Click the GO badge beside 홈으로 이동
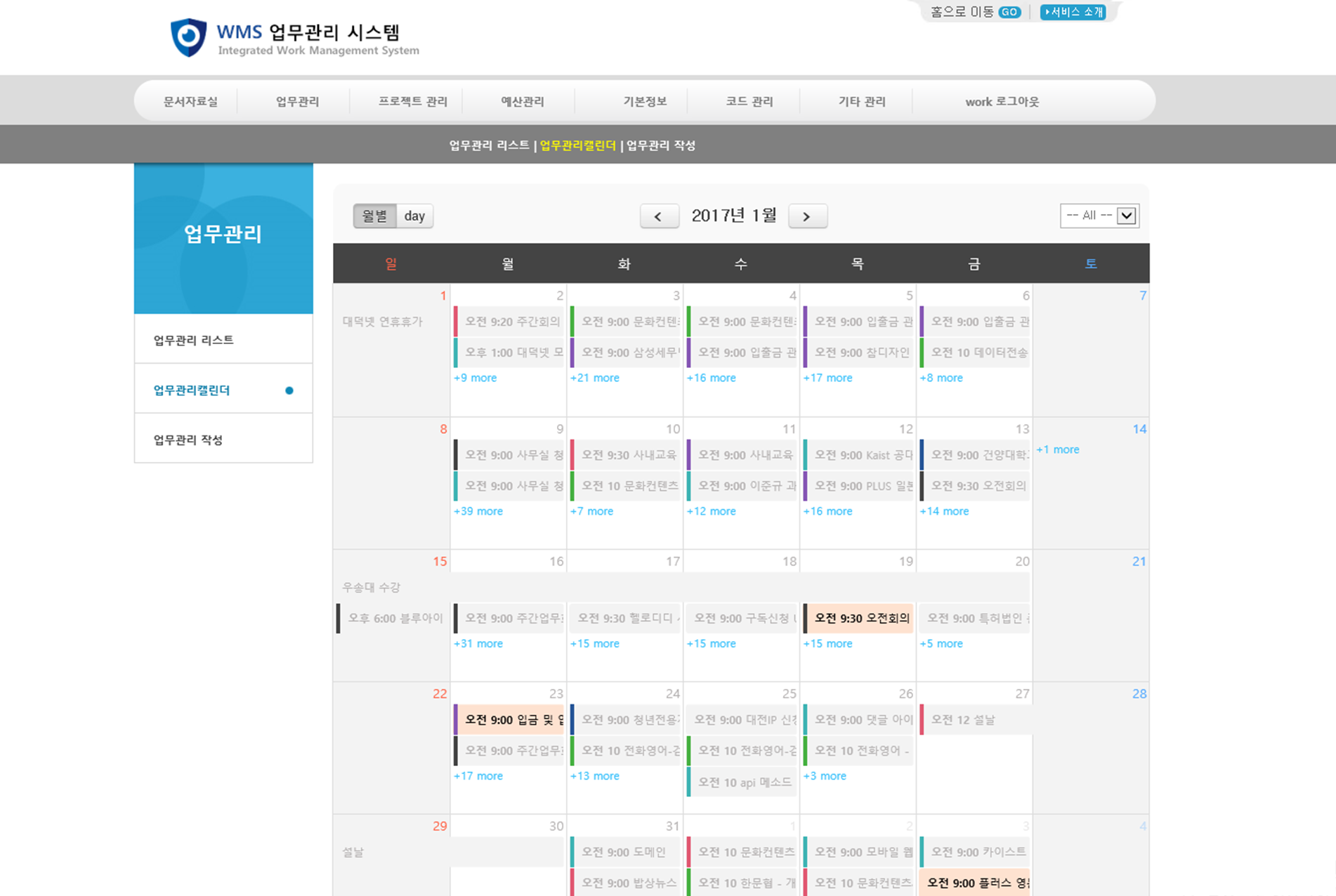 coord(1009,12)
